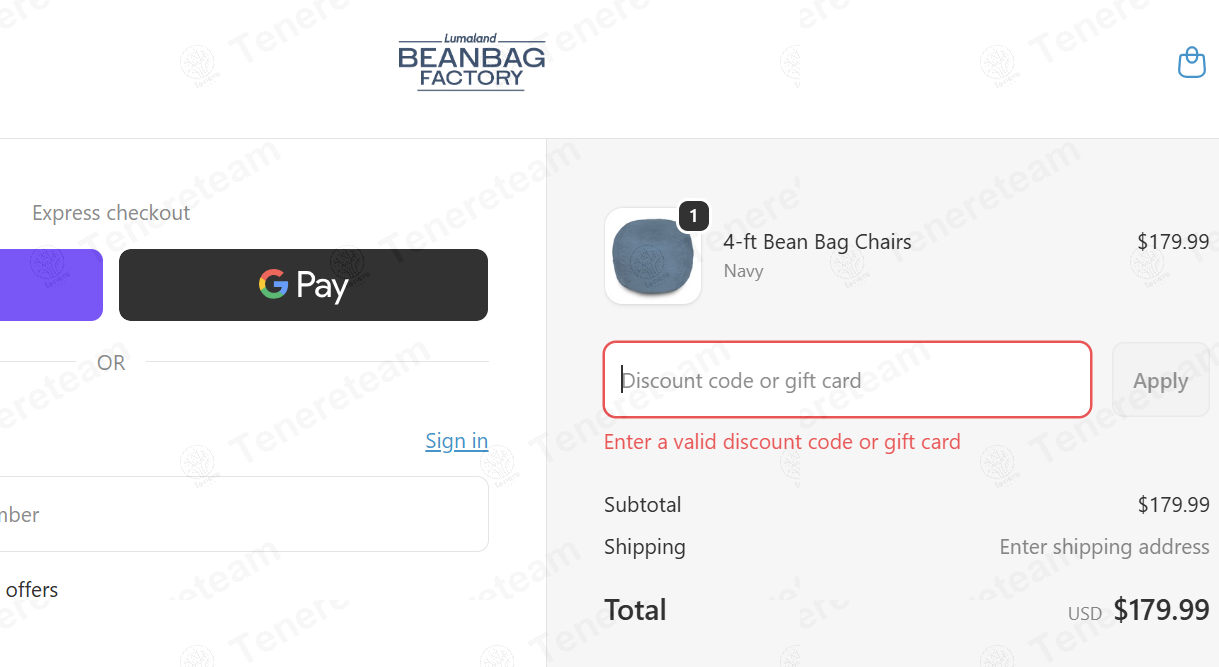The image size is (1219, 667).
Task: Focus the Discount code or gift card field
Action: click(847, 380)
